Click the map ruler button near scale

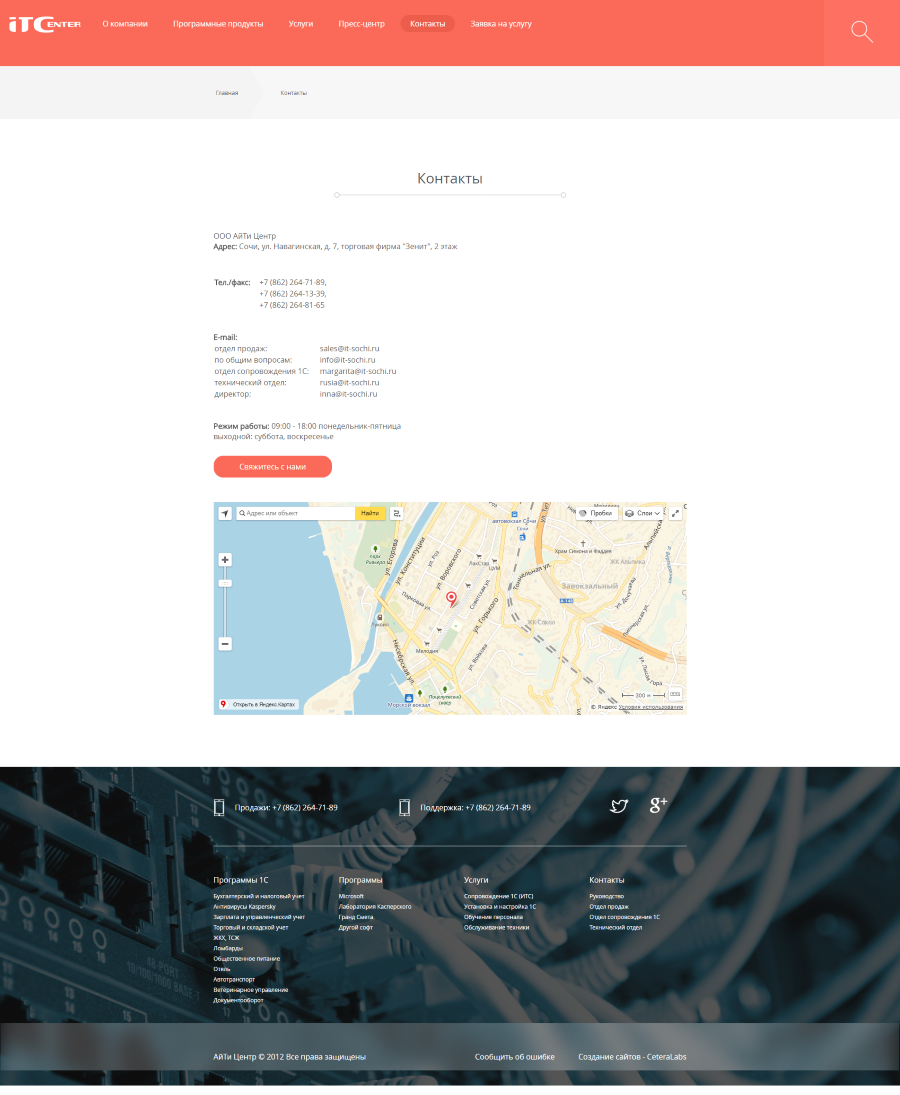click(675, 693)
